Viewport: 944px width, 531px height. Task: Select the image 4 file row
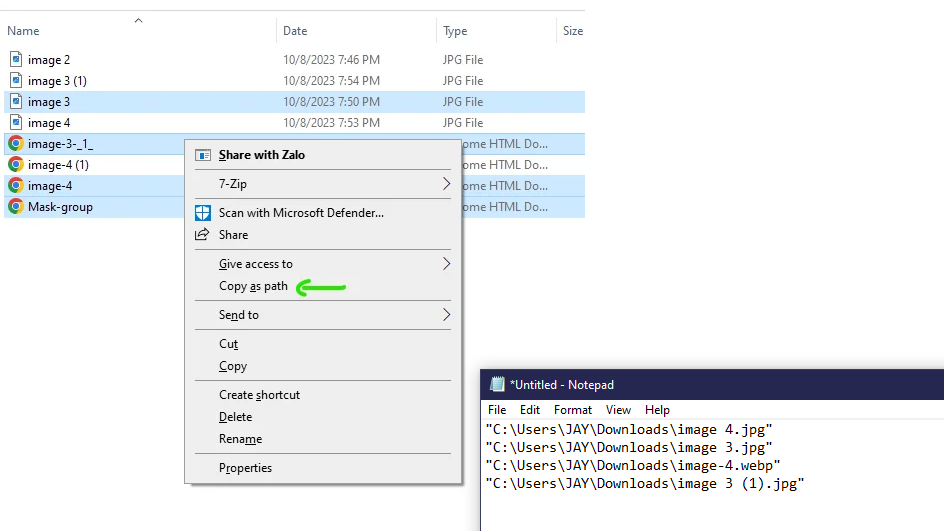point(294,122)
